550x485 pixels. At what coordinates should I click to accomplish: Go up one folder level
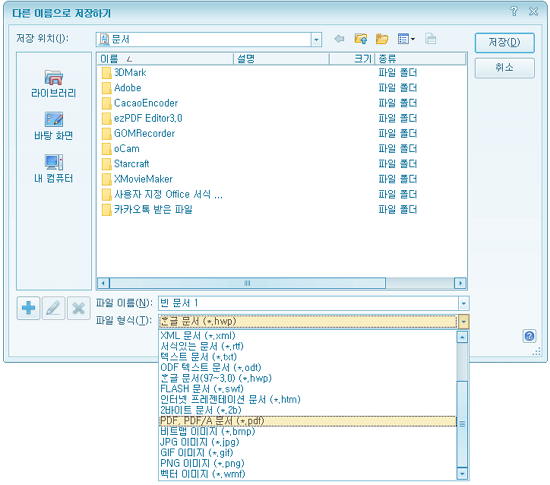[361, 39]
